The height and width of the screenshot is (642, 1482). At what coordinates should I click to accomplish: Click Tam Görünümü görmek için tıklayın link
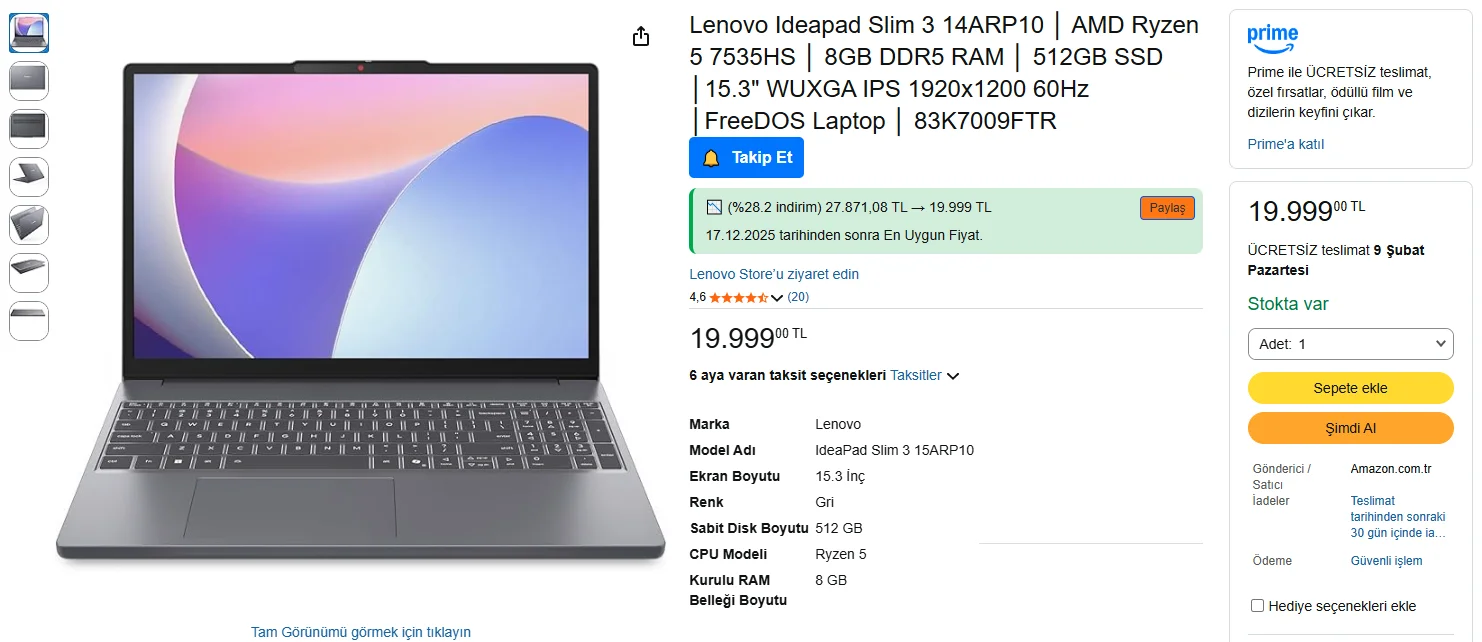[361, 632]
